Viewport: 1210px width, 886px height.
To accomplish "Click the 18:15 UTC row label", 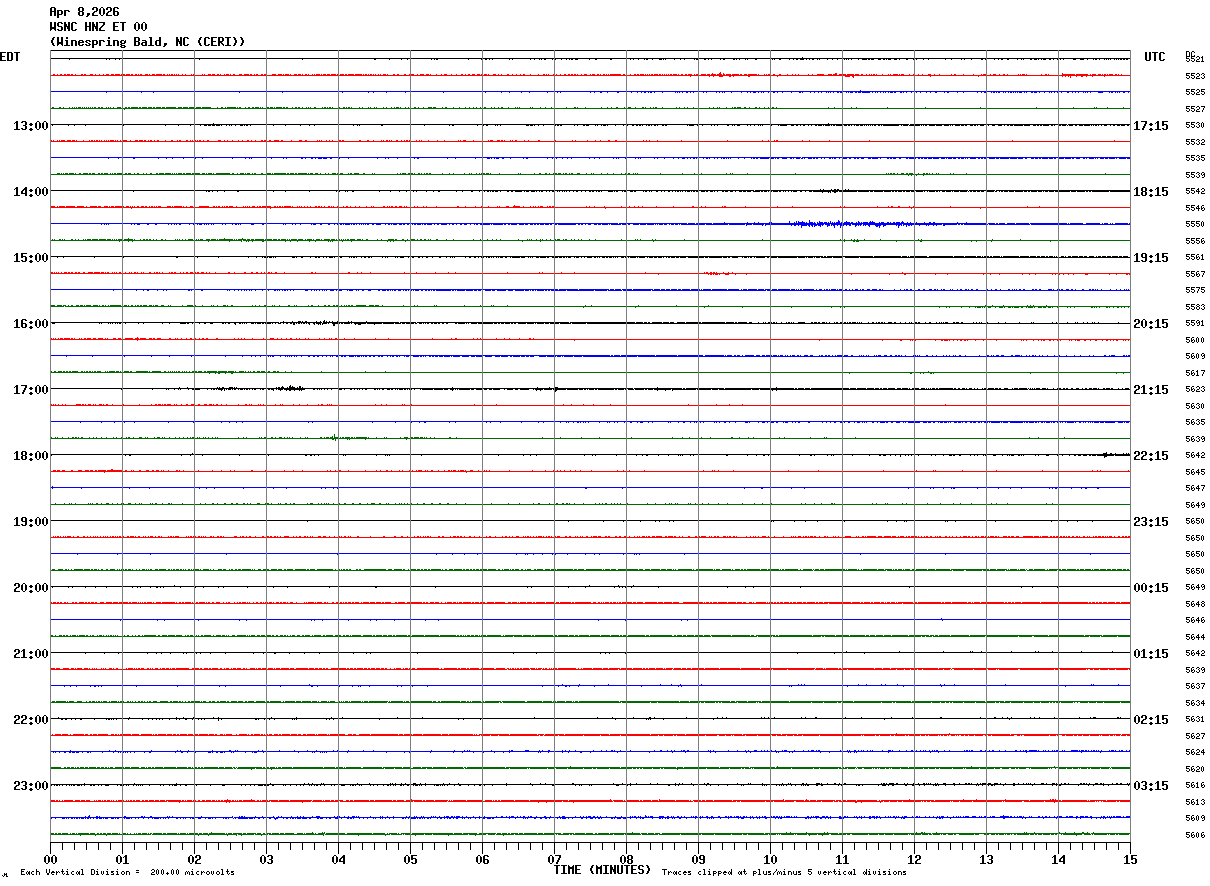I will pyautogui.click(x=1150, y=191).
